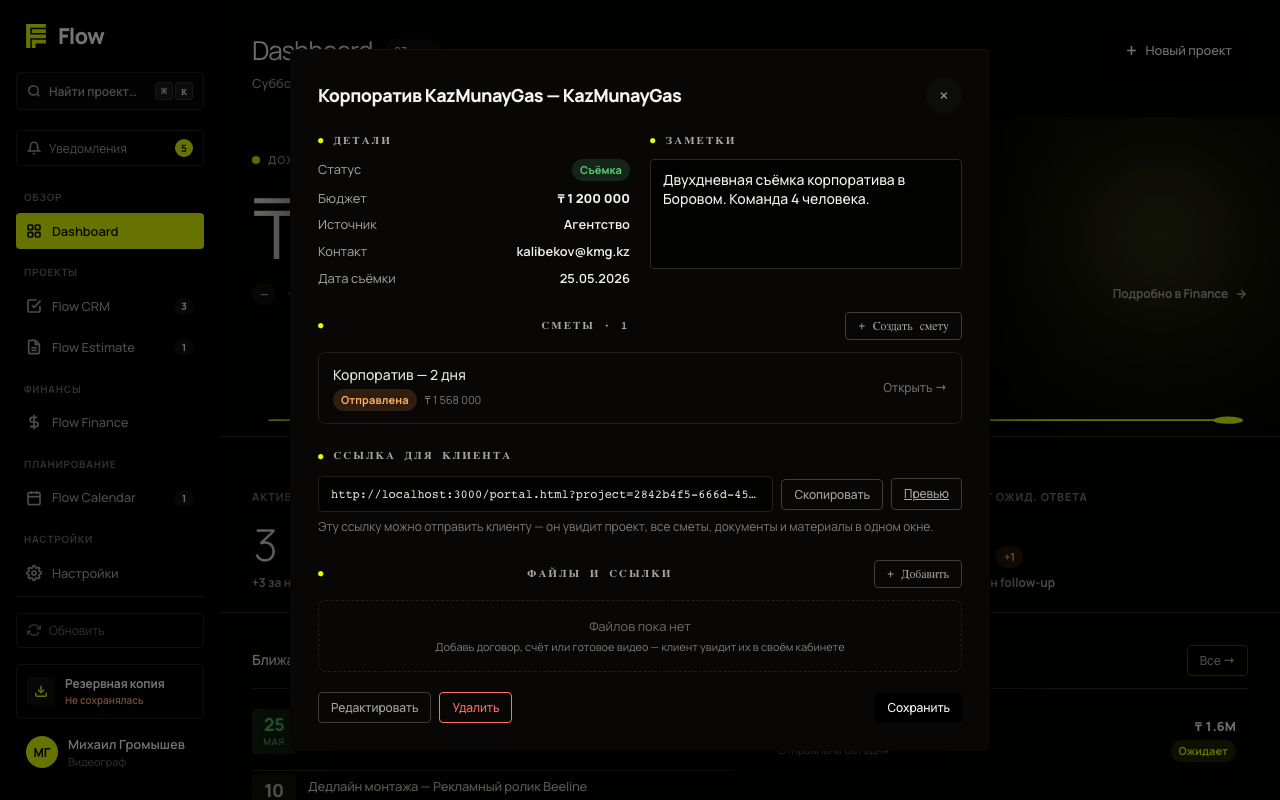Viewport: 1280px width, 800px height.
Task: Click the Flow Calendar icon
Action: pos(34,497)
